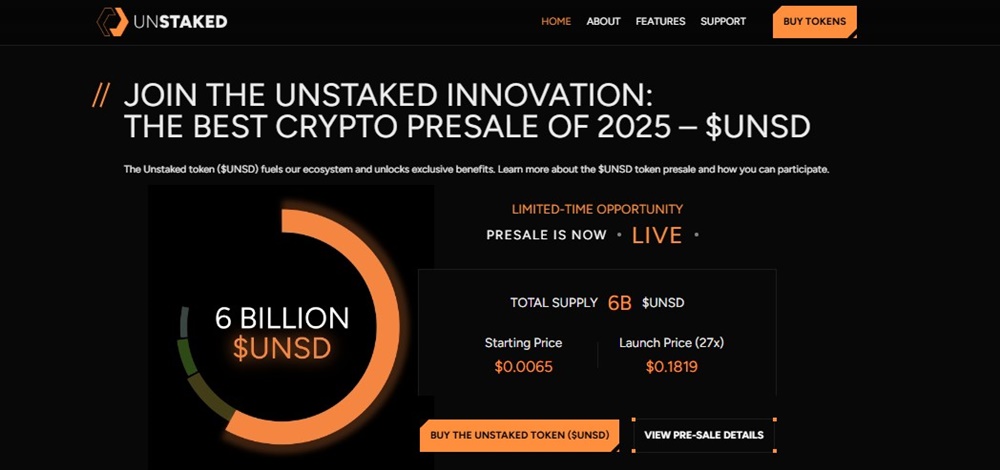Click the $0.0065 starting price
This screenshot has width=1000, height=470.
click(x=523, y=367)
